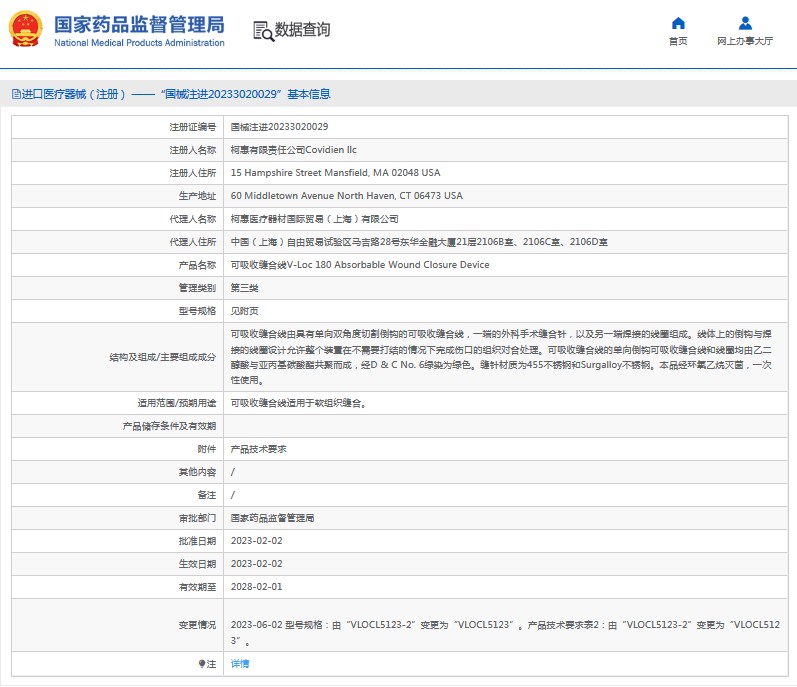Click the 网上办事大厅 person icon

[x=745, y=23]
